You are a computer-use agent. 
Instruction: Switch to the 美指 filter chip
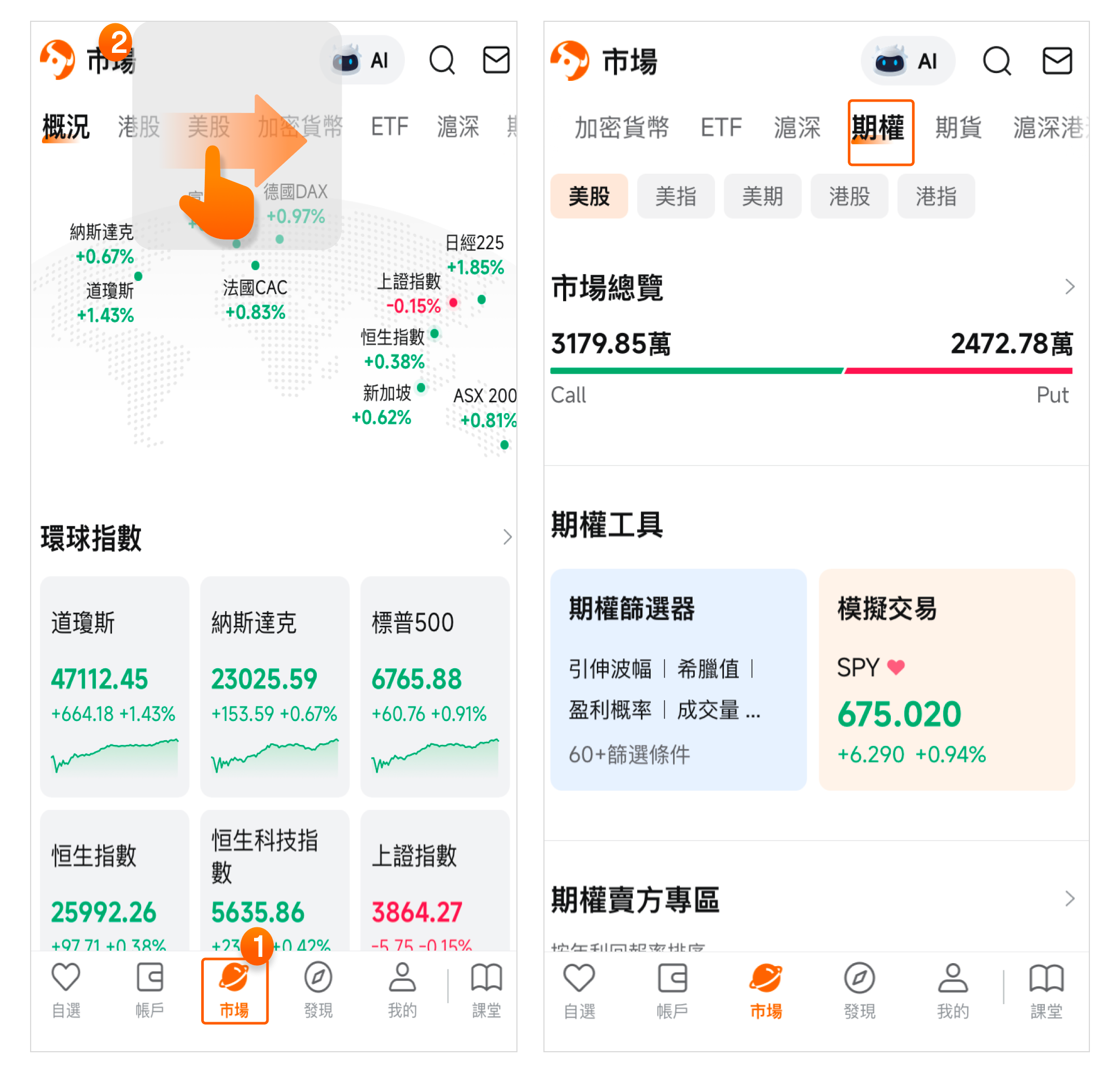point(676,196)
